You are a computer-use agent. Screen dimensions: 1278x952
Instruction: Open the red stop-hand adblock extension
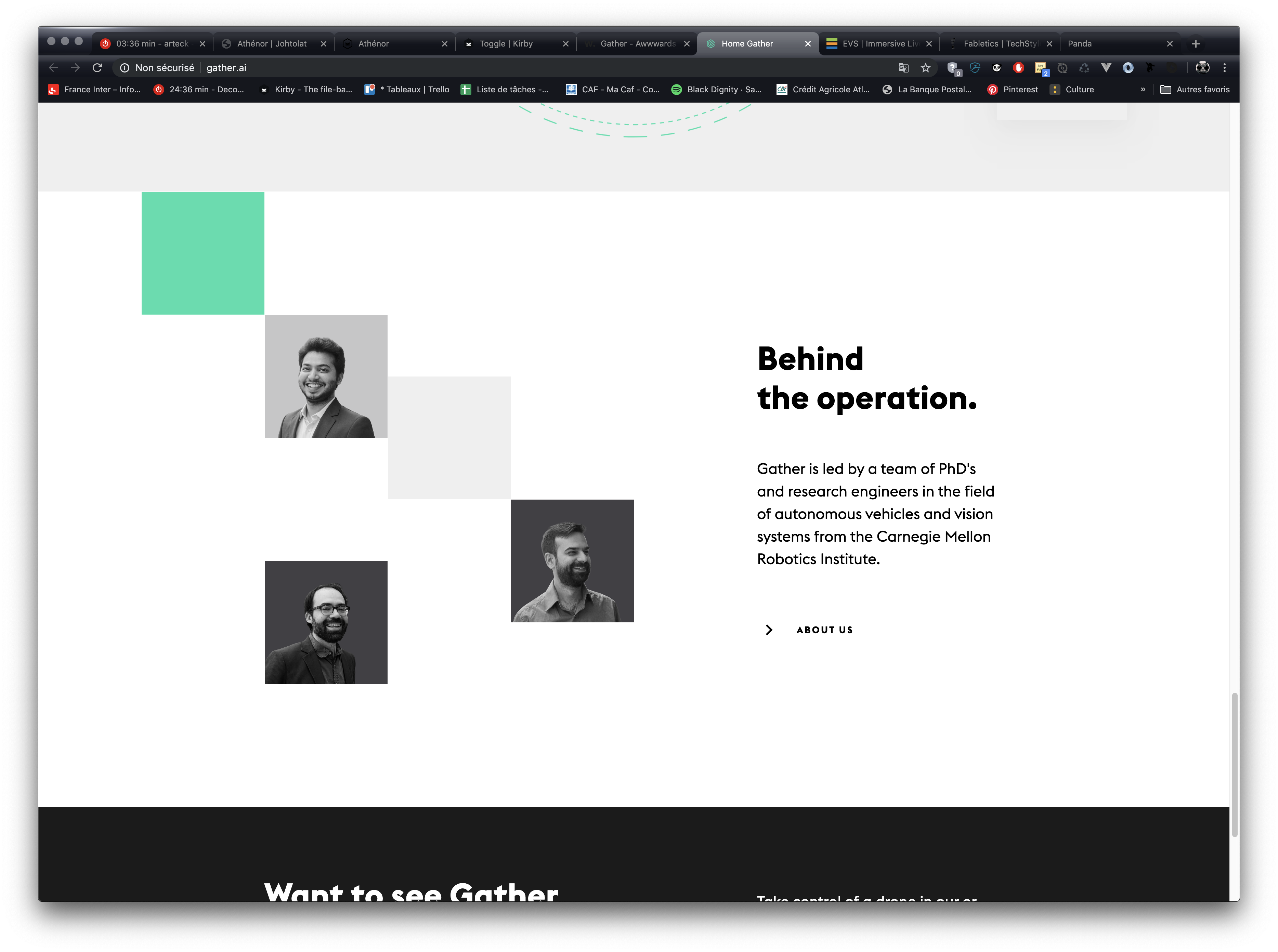[x=1019, y=68]
